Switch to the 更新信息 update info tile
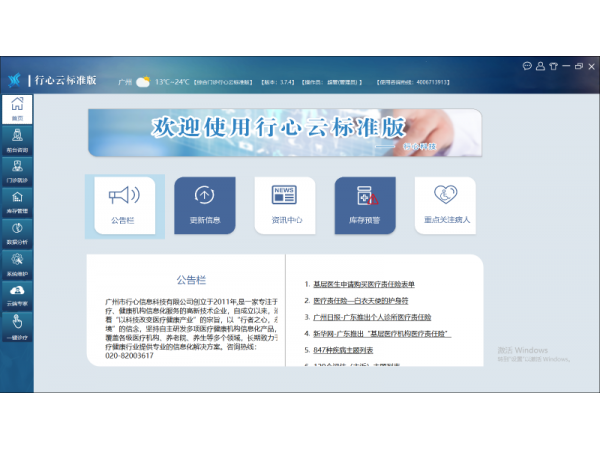600x450 pixels. click(204, 203)
